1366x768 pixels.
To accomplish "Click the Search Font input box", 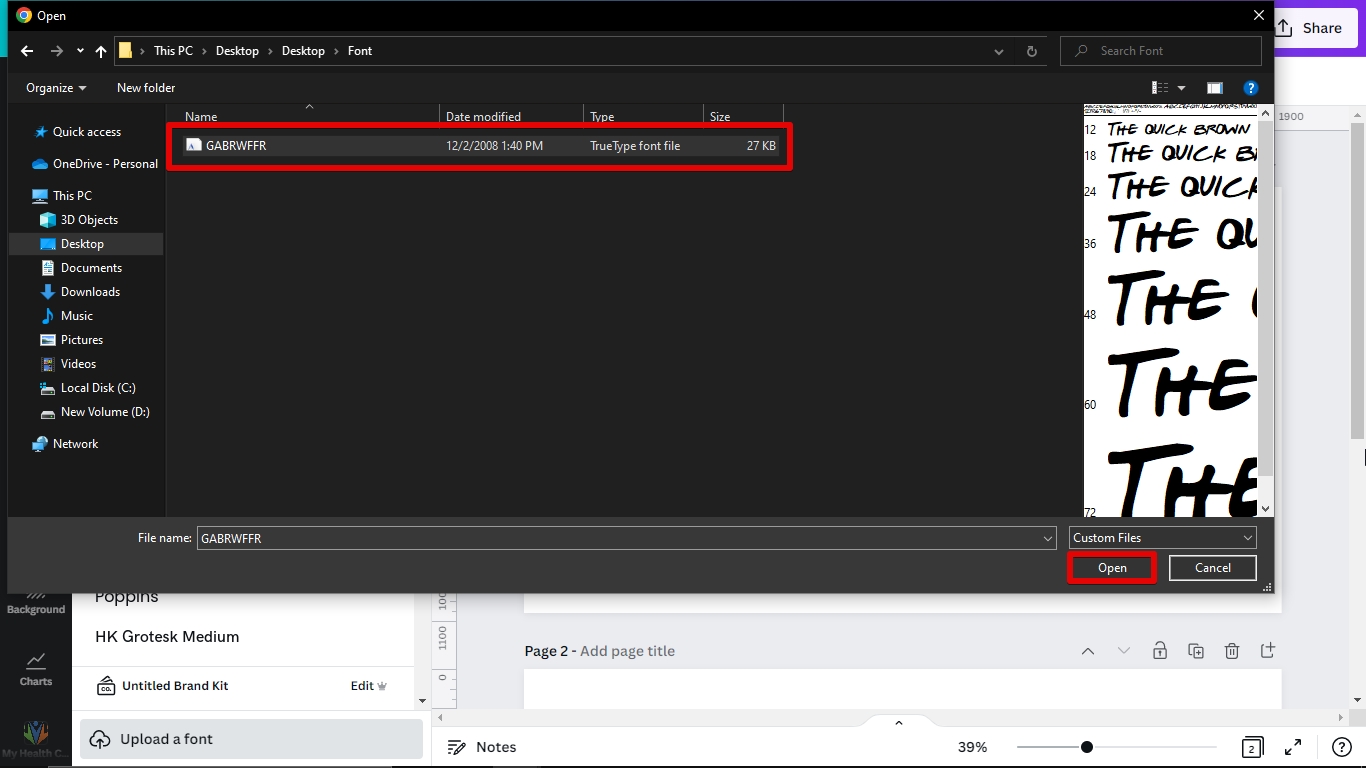I will 1161,51.
